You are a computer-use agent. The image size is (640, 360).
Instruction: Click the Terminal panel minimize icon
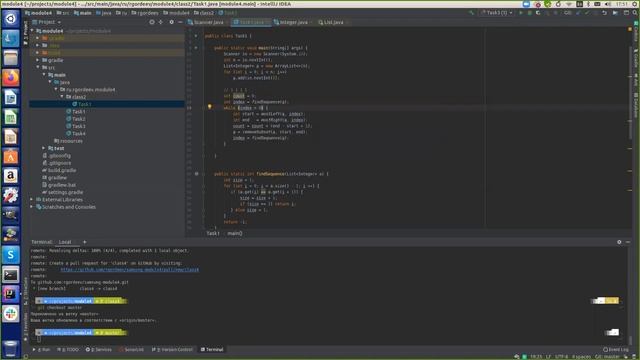click(x=628, y=242)
